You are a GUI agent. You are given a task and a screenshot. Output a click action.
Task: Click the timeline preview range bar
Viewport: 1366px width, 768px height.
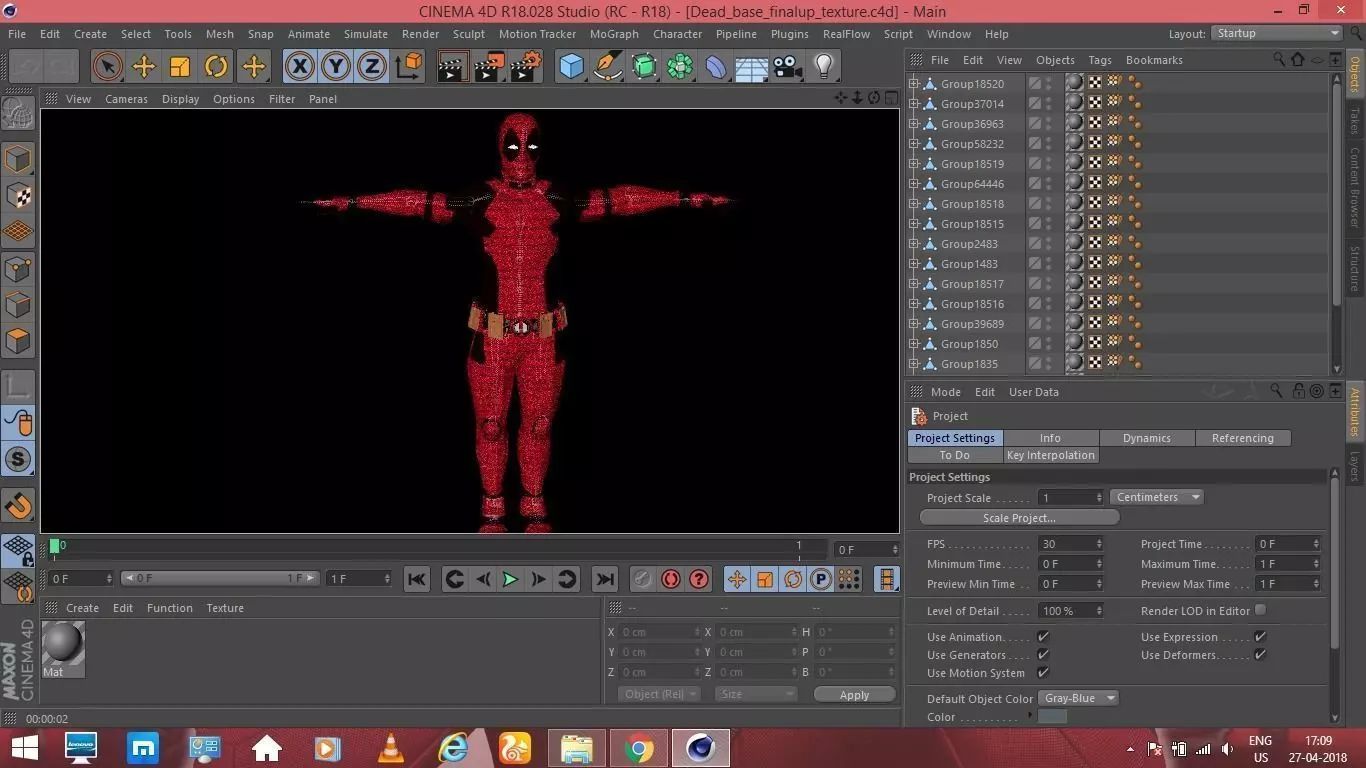[x=220, y=578]
